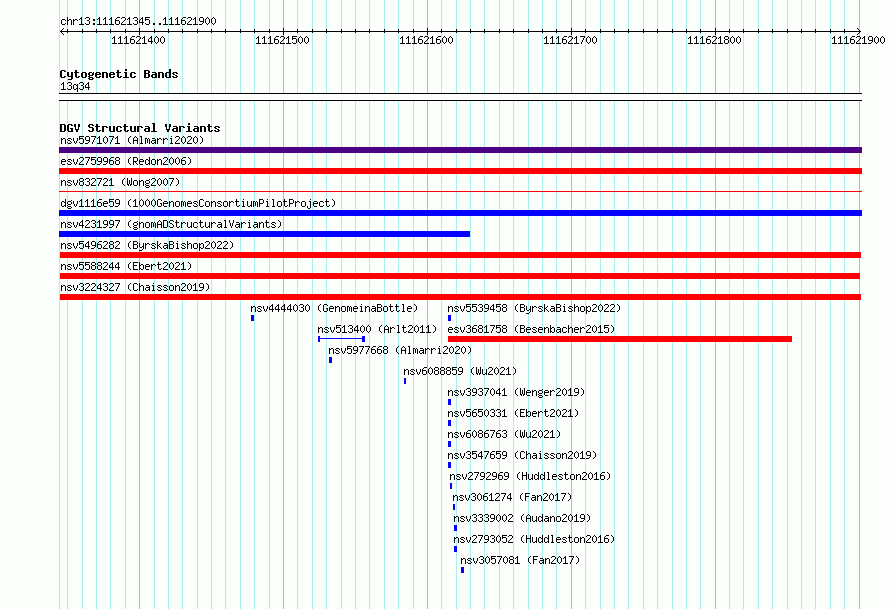
Task: Click the blue marker under nsv2793052
Action: pyautogui.click(x=455, y=549)
